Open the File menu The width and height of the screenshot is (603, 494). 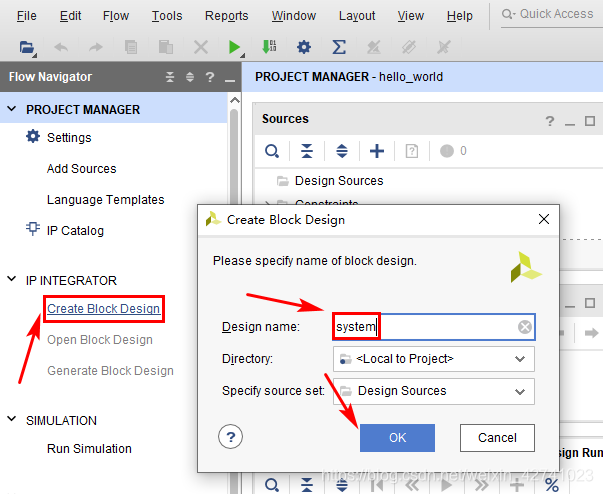[x=27, y=16]
